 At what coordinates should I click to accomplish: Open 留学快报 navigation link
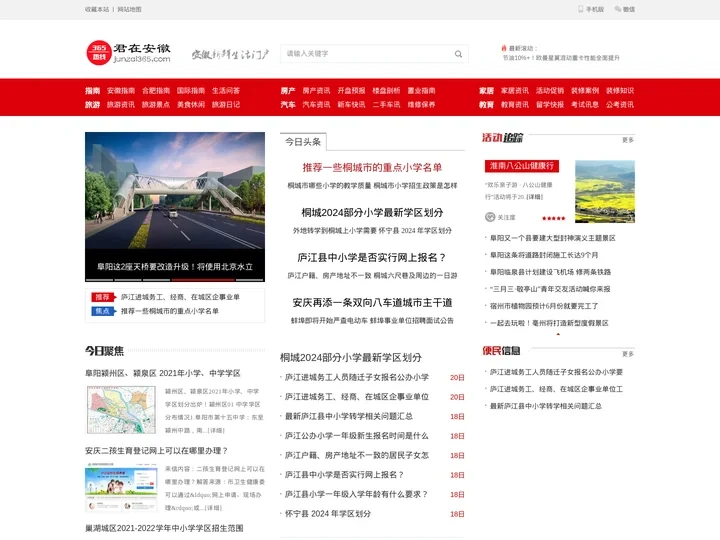(550, 105)
